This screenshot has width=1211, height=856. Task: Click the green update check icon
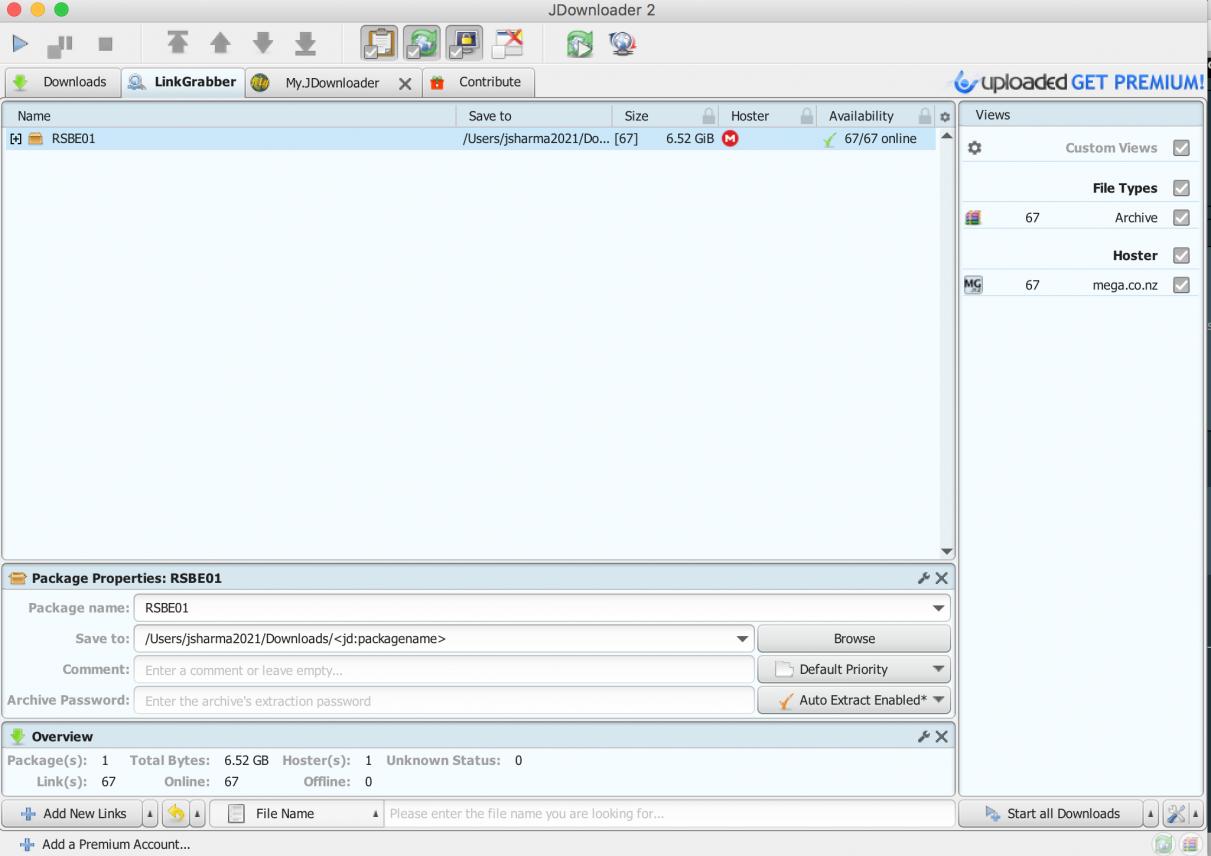click(x=581, y=44)
